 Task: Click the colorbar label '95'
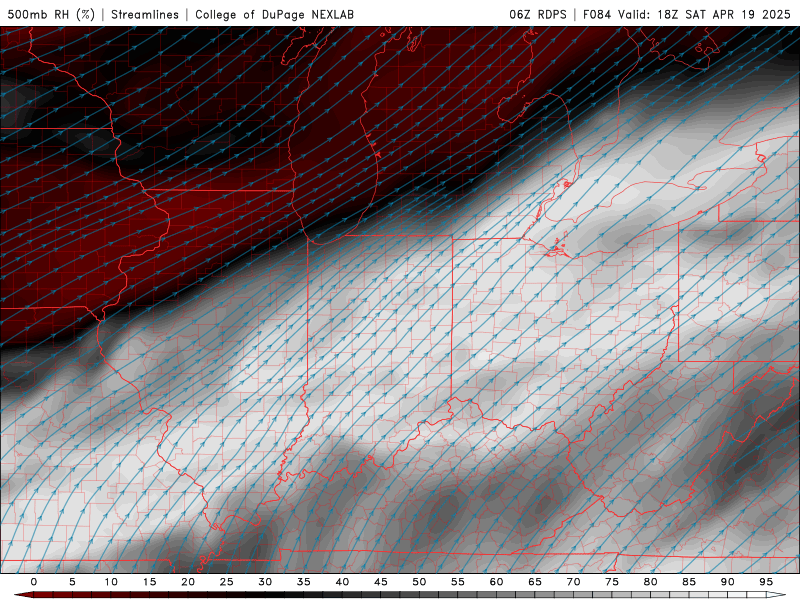tap(766, 582)
